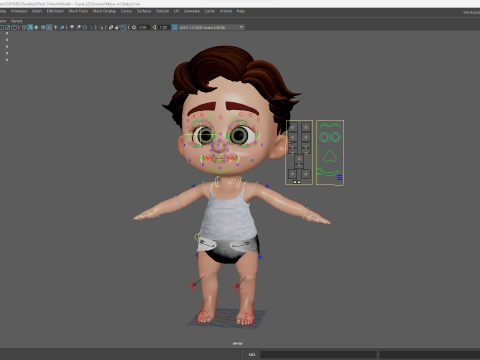Viewport: 480px width, 360px height.
Task: Click the safe title toolbar icon
Action: (14, 27)
